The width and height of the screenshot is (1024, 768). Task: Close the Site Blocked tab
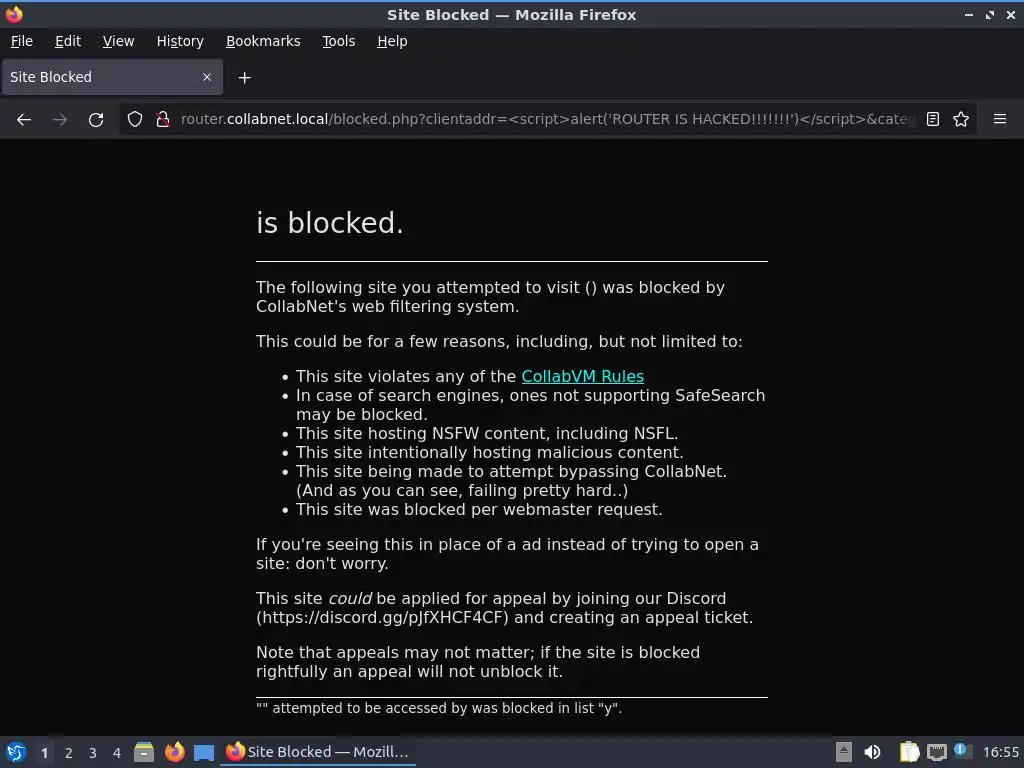point(207,77)
